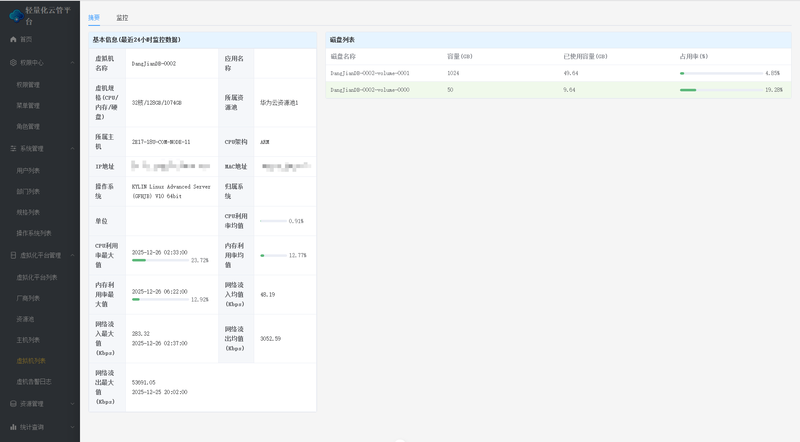The height and width of the screenshot is (442, 800).
Task: Click the gear icon beside 权限中心
Action: [13, 62]
